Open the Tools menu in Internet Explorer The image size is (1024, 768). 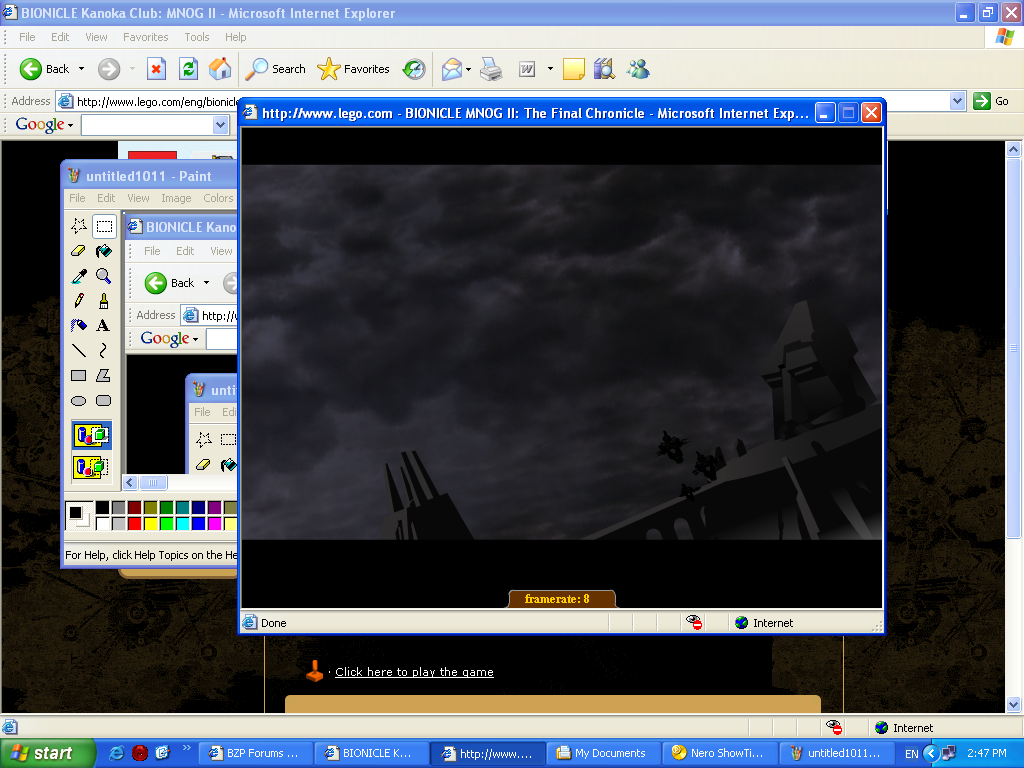click(197, 37)
